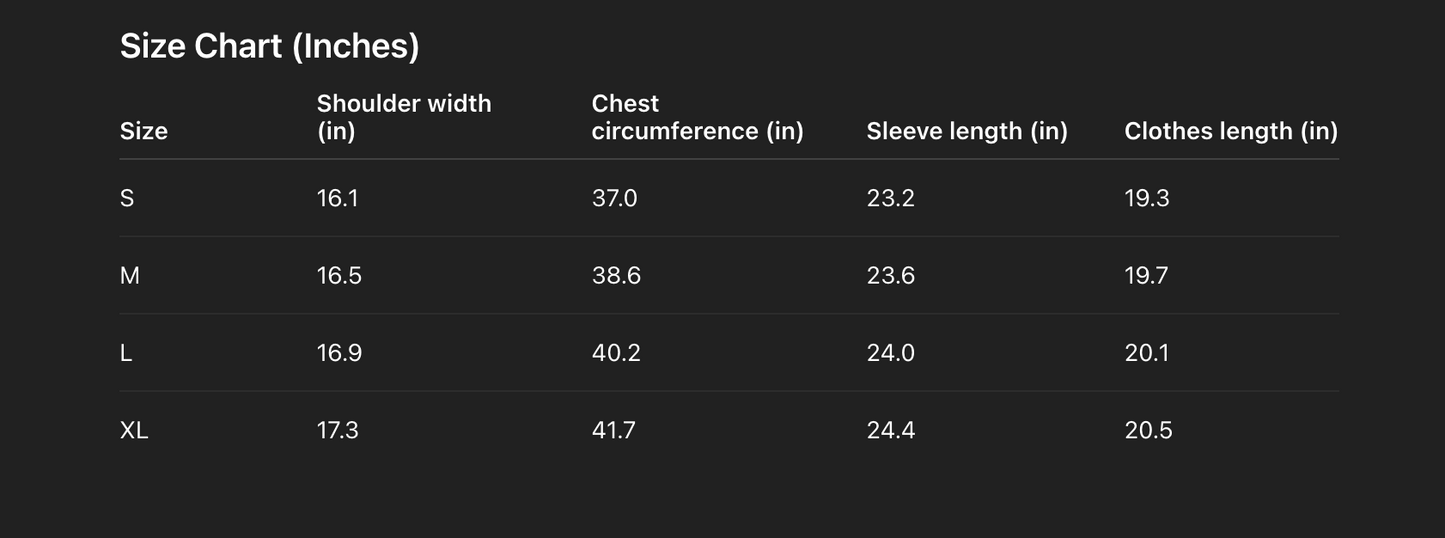Screen dimensions: 1445x538
Task: Select the Shoulder width (in) column header
Action: (403, 117)
